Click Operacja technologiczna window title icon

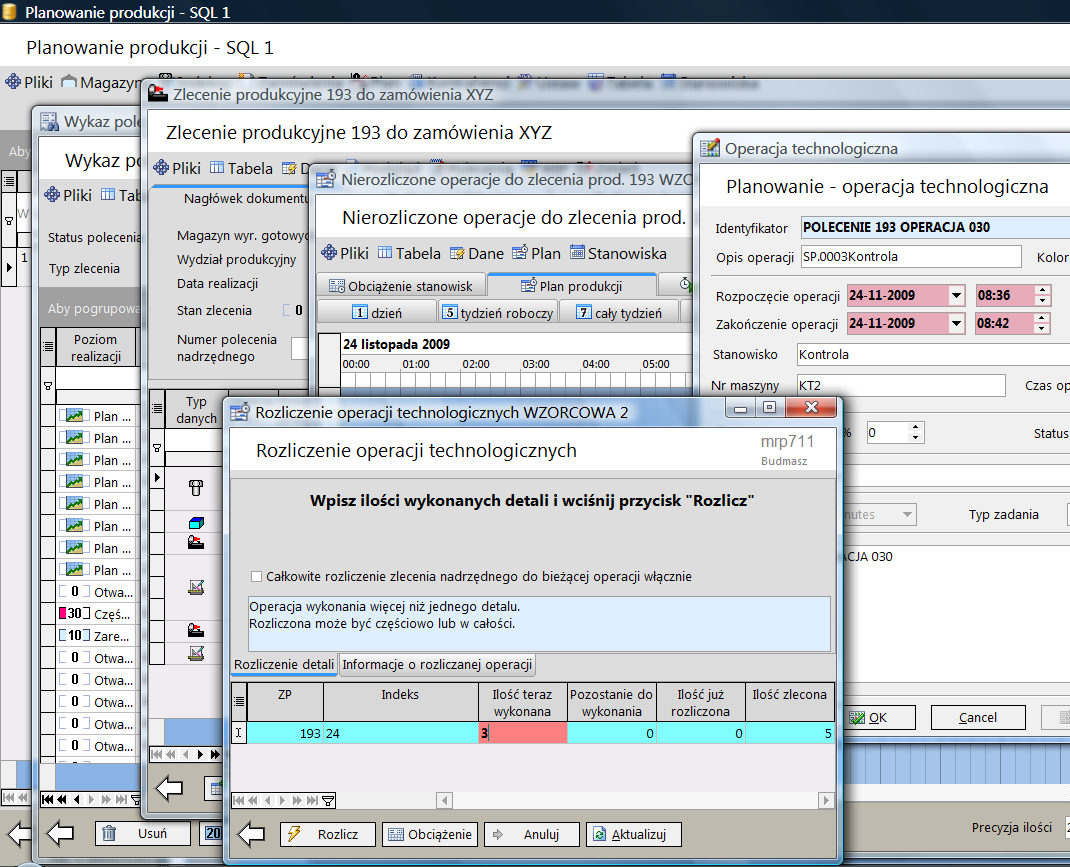[x=710, y=148]
